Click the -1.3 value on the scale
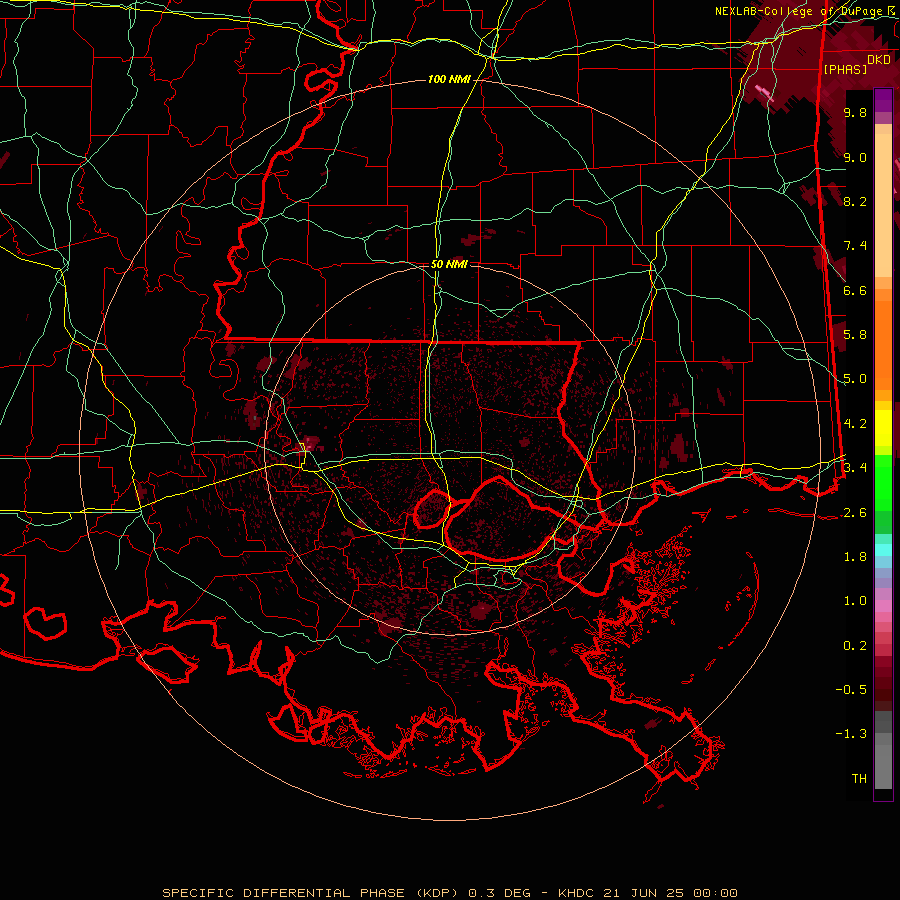 (x=851, y=734)
